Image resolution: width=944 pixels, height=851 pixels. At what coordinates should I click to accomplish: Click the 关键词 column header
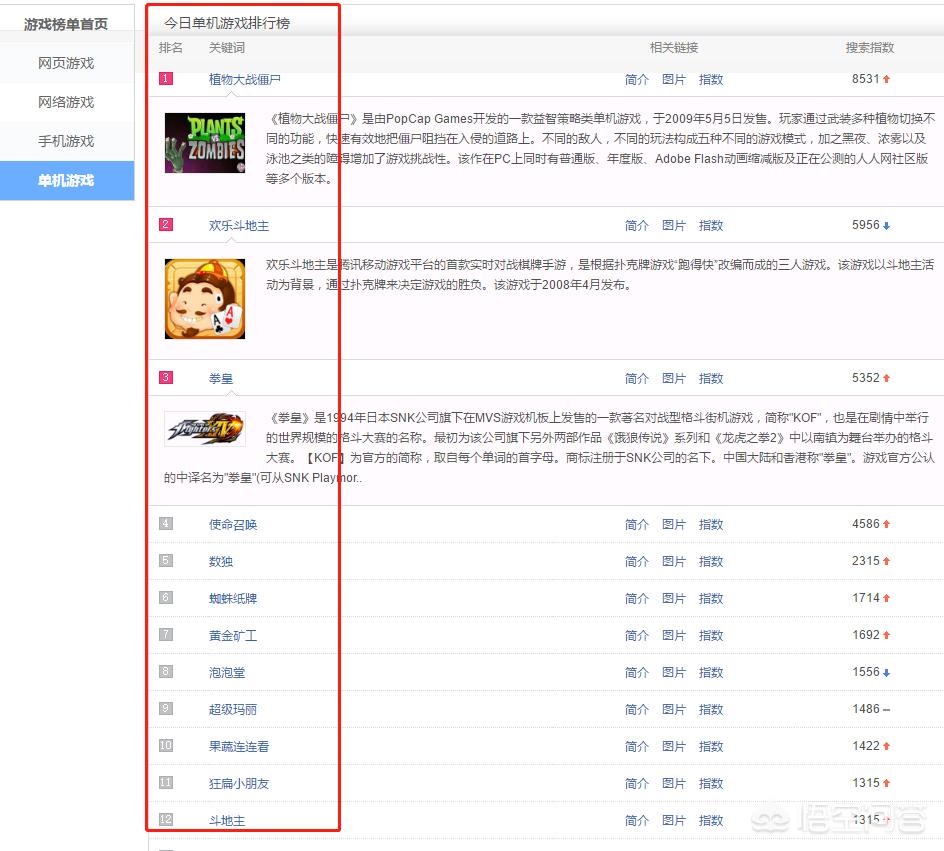coord(226,48)
